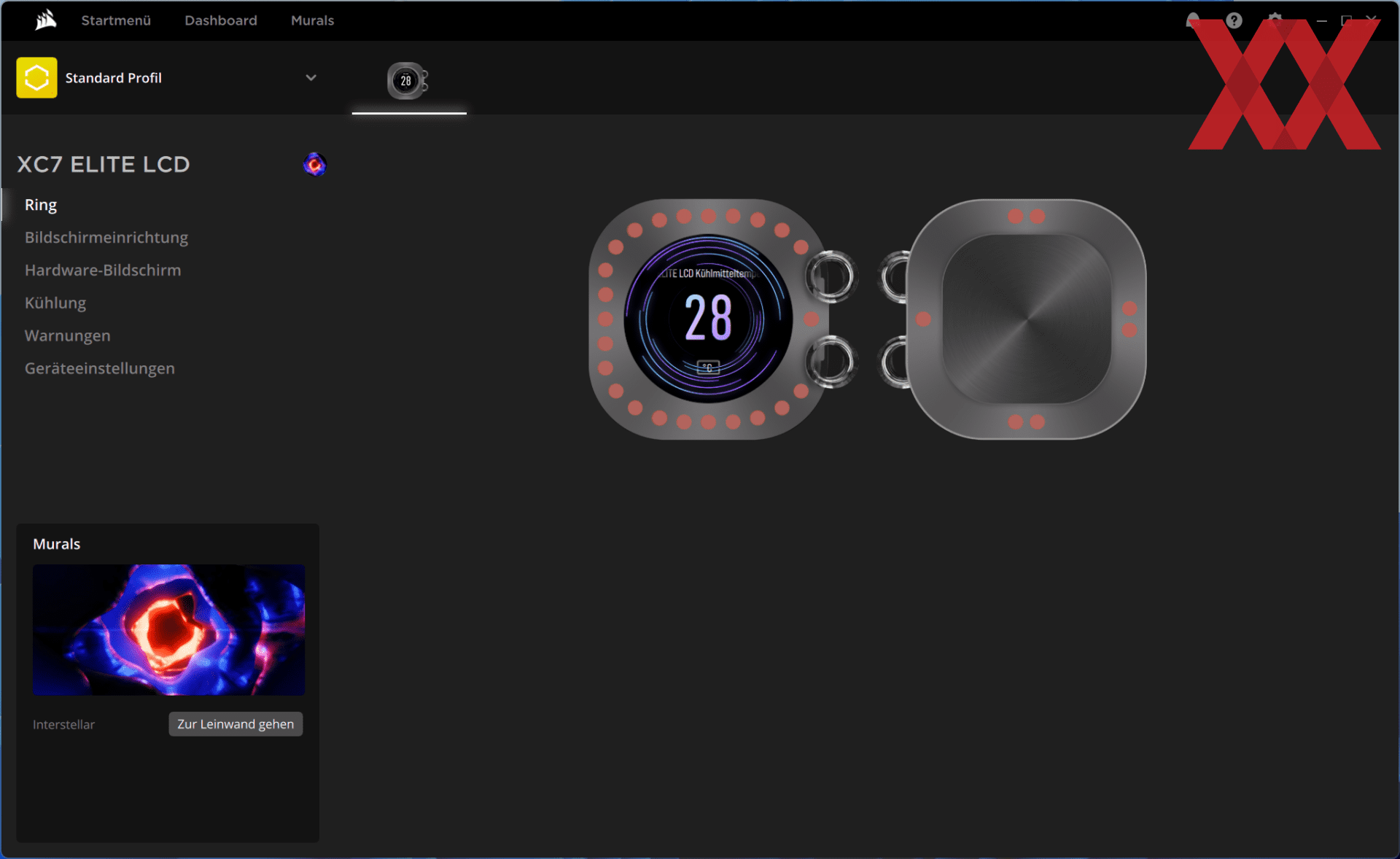The height and width of the screenshot is (859, 1400).
Task: Click the Murals panel heading
Action: coord(57,544)
